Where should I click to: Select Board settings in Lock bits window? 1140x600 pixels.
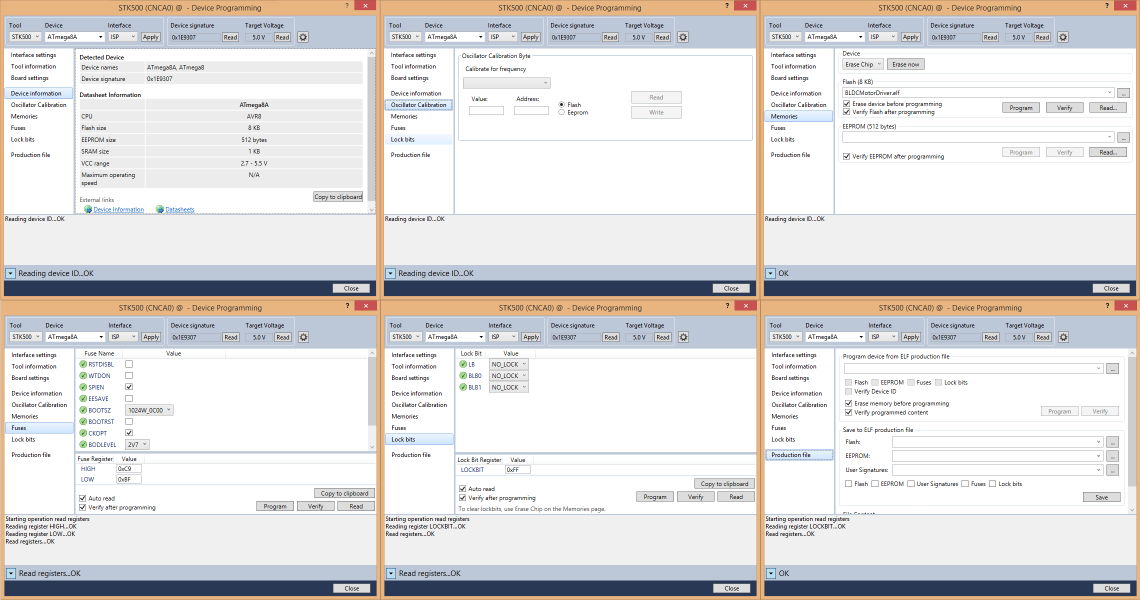[411, 378]
